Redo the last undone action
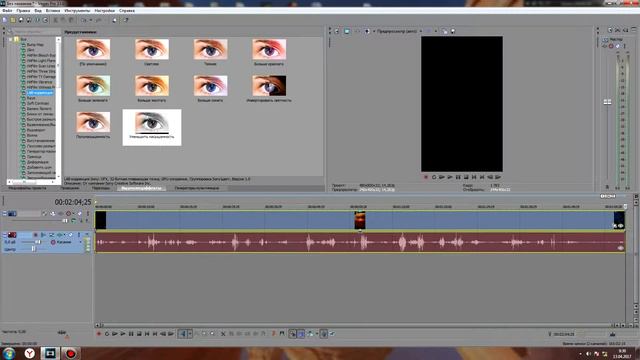Screen dimensions: 640x360 point(98,20)
